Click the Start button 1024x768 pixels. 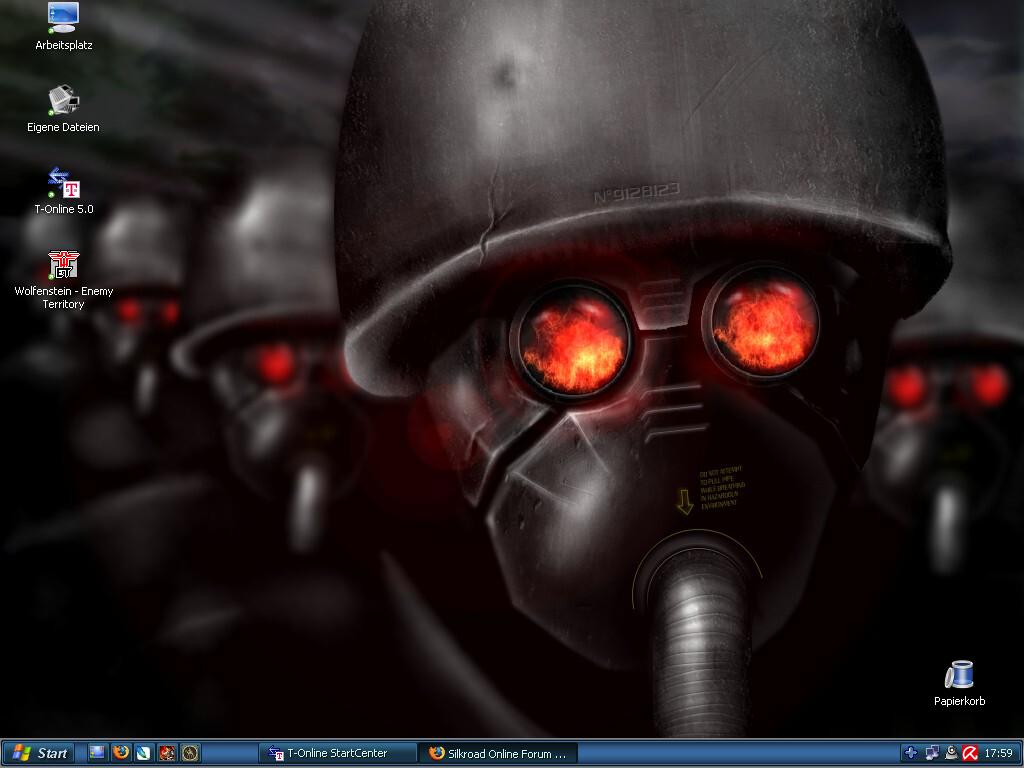point(40,753)
